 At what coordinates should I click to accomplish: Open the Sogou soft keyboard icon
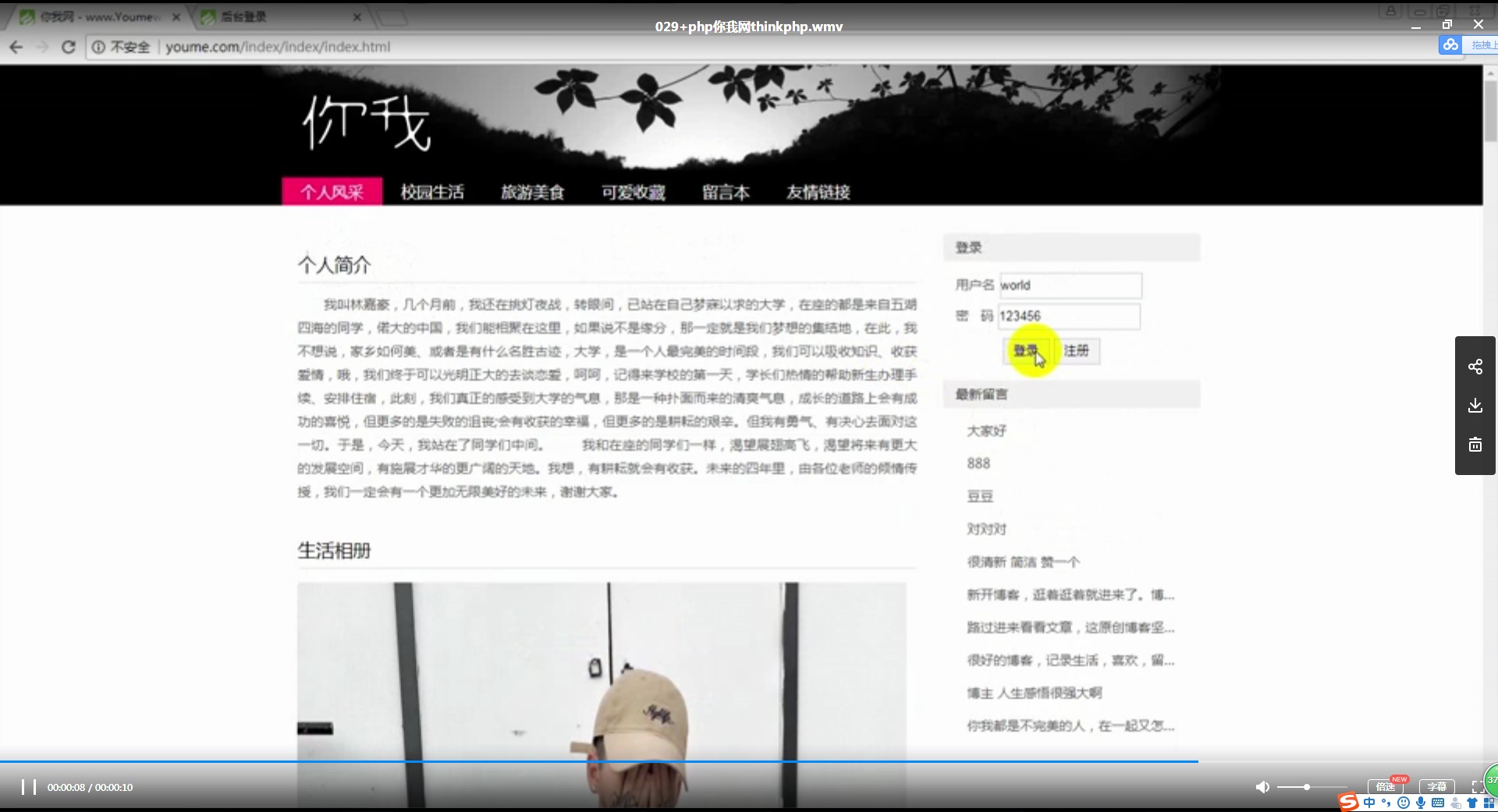[1438, 803]
